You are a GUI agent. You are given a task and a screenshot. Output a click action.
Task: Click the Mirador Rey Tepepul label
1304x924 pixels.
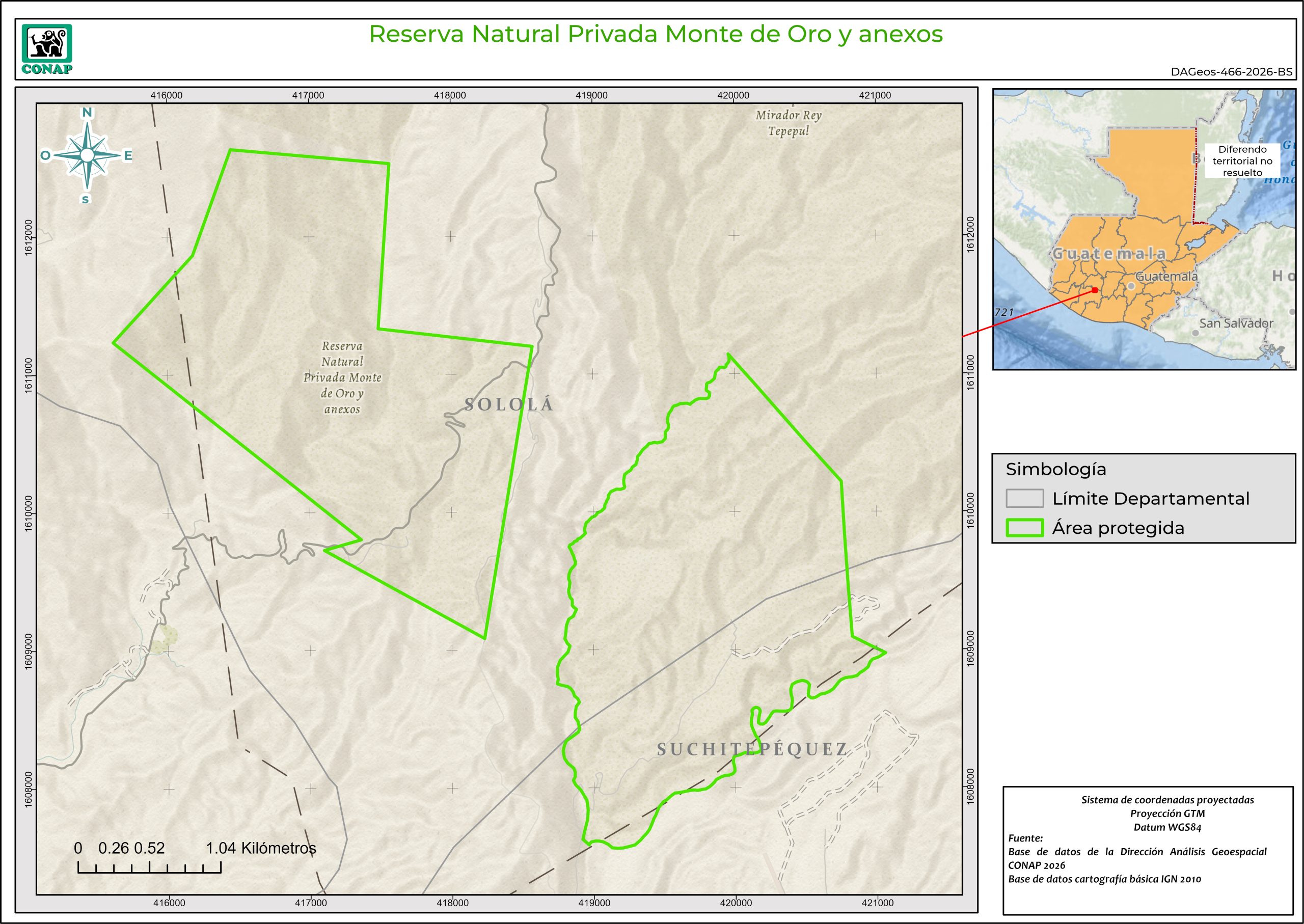coord(788,123)
